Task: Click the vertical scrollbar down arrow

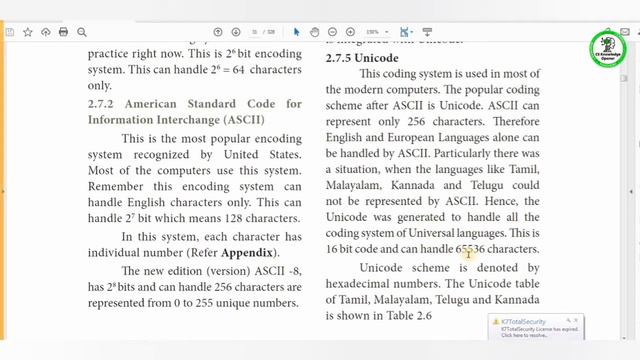Action: click(x=624, y=338)
